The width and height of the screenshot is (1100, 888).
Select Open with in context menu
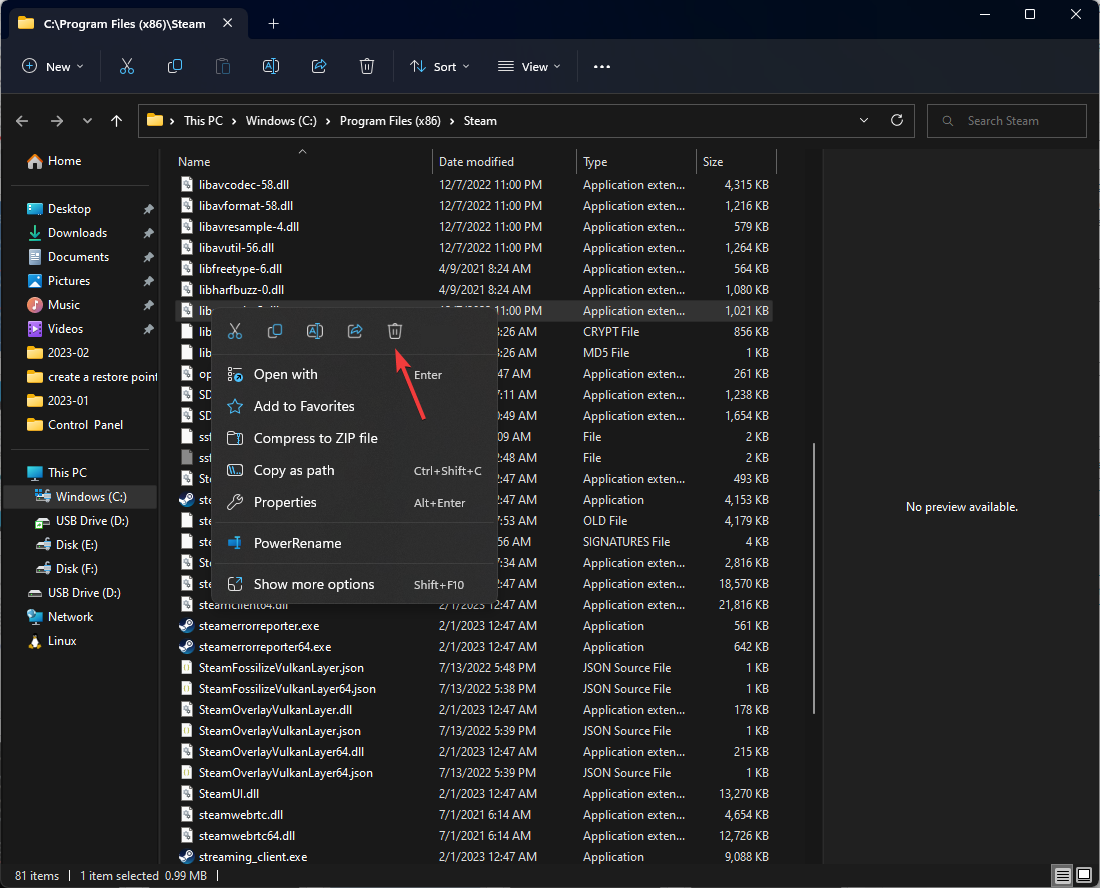tap(354, 375)
